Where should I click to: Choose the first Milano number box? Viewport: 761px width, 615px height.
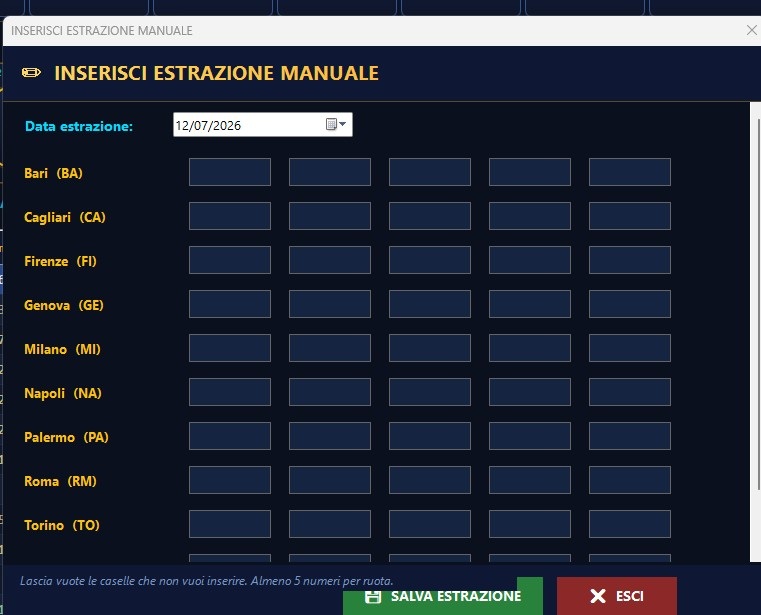pyautogui.click(x=230, y=348)
